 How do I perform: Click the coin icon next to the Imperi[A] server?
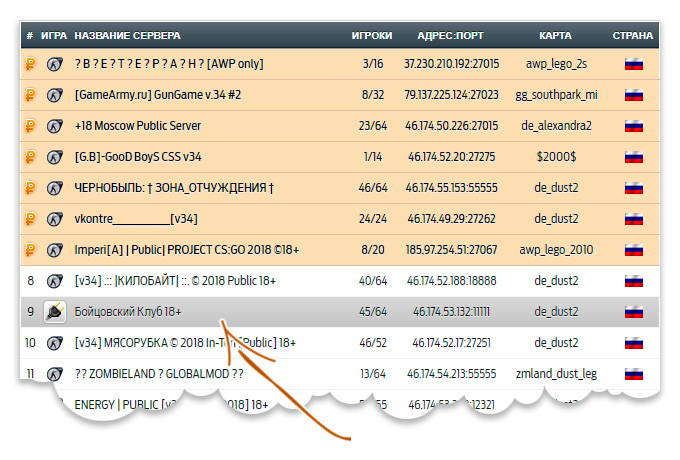coord(30,250)
